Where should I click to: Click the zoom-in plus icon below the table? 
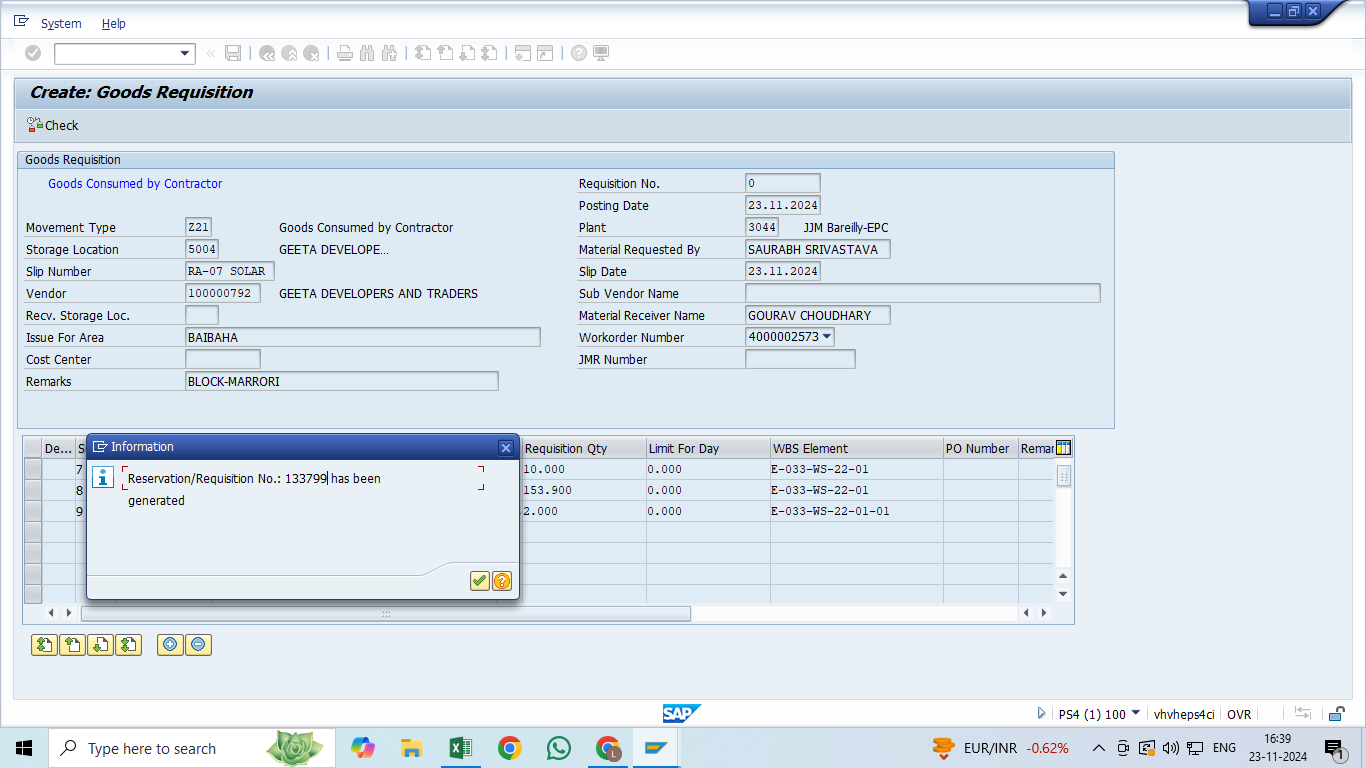(x=170, y=645)
